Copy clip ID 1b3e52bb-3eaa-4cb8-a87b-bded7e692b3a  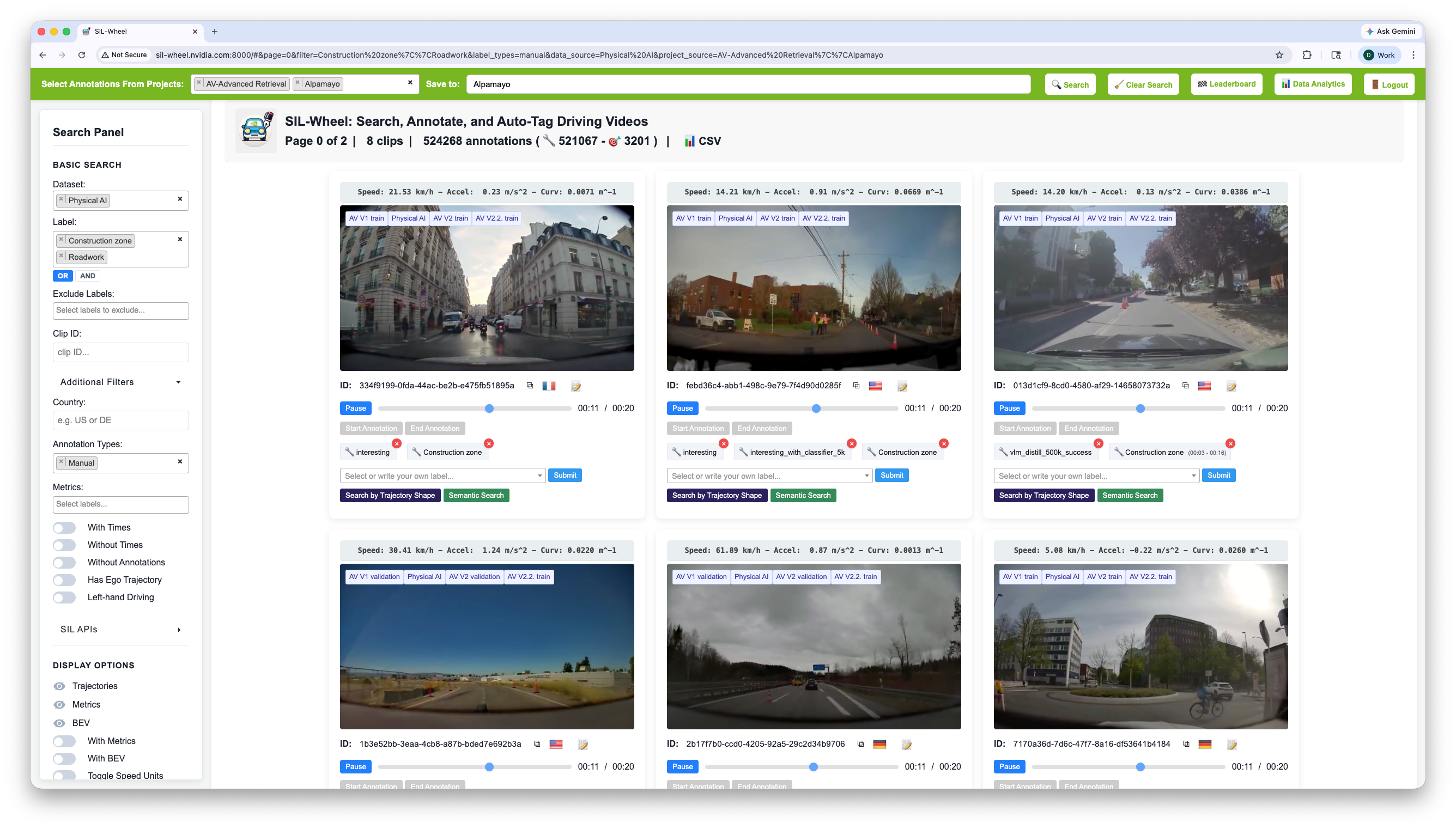(x=536, y=743)
